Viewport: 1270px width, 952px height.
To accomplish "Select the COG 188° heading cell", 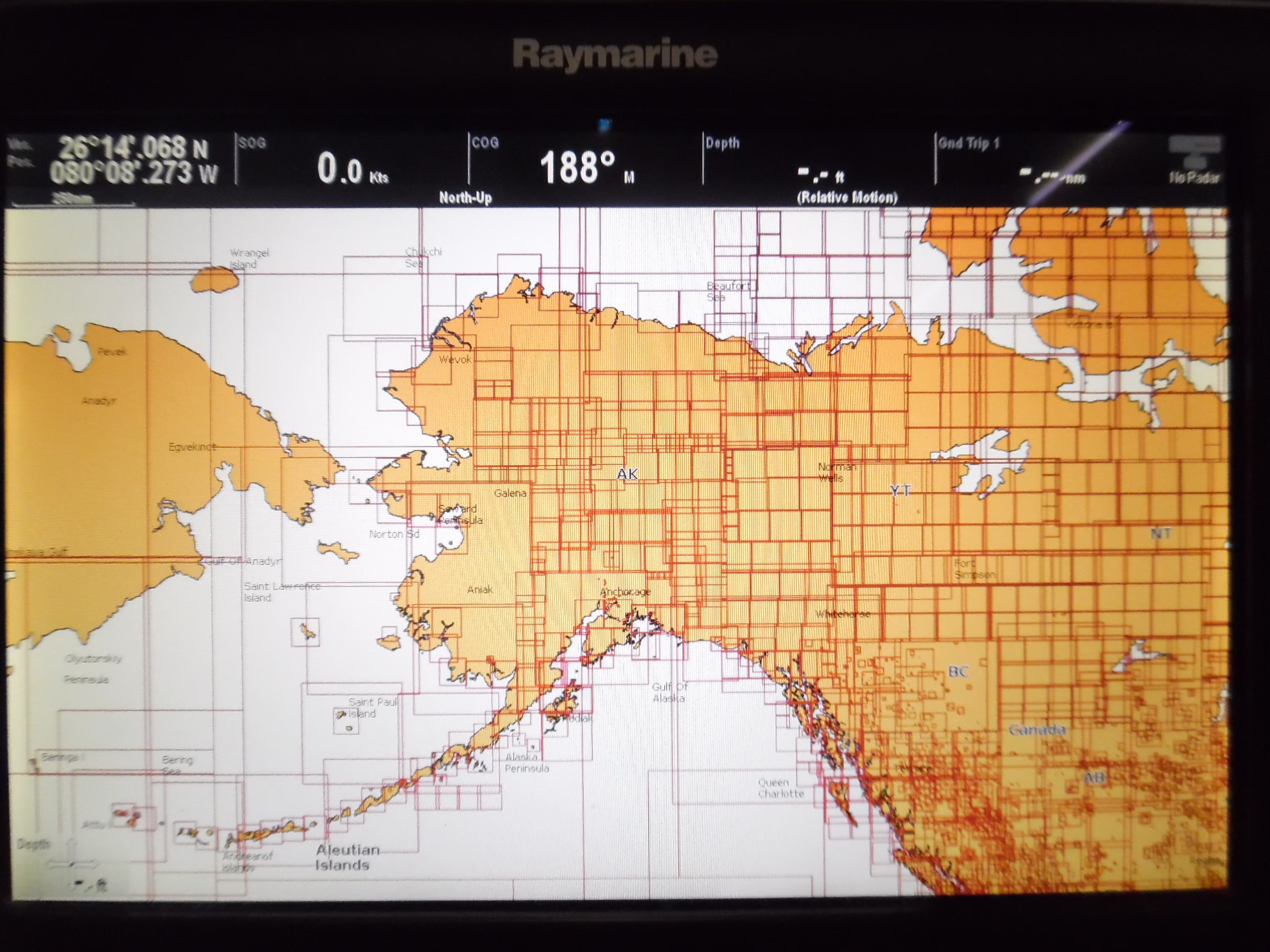I will (x=584, y=163).
